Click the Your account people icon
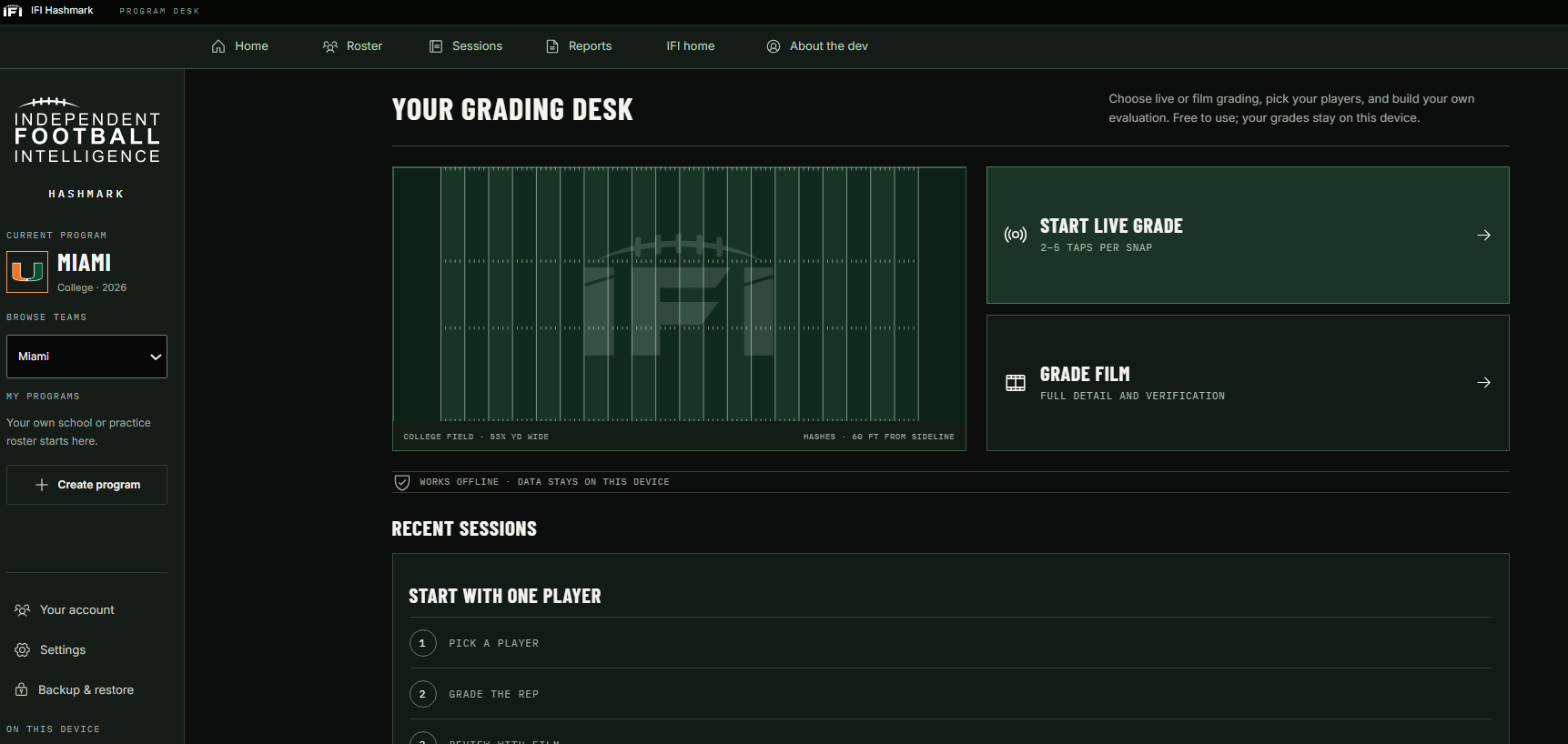 23,610
